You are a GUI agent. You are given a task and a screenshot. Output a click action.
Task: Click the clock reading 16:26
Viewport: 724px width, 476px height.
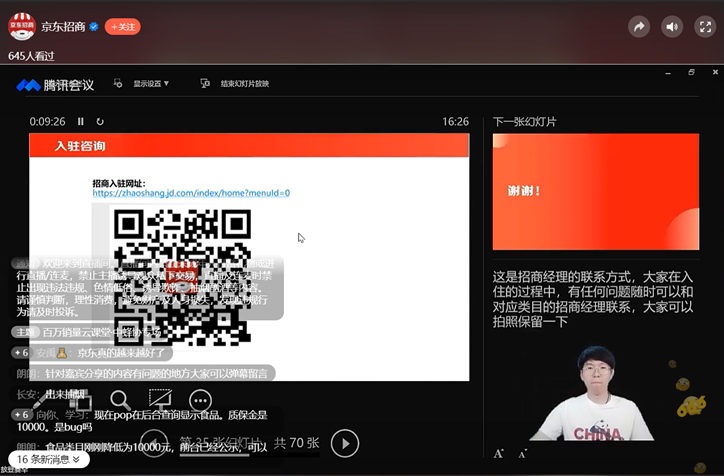(455, 121)
